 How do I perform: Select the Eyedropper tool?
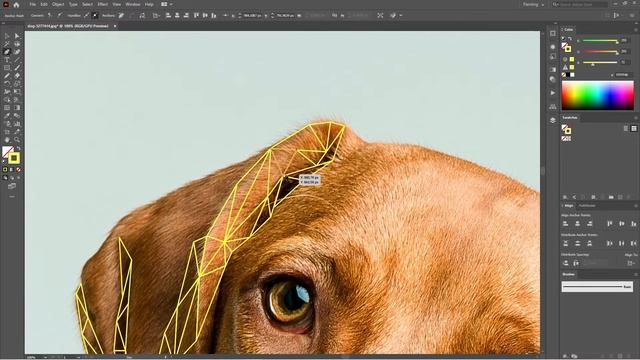(x=7, y=116)
